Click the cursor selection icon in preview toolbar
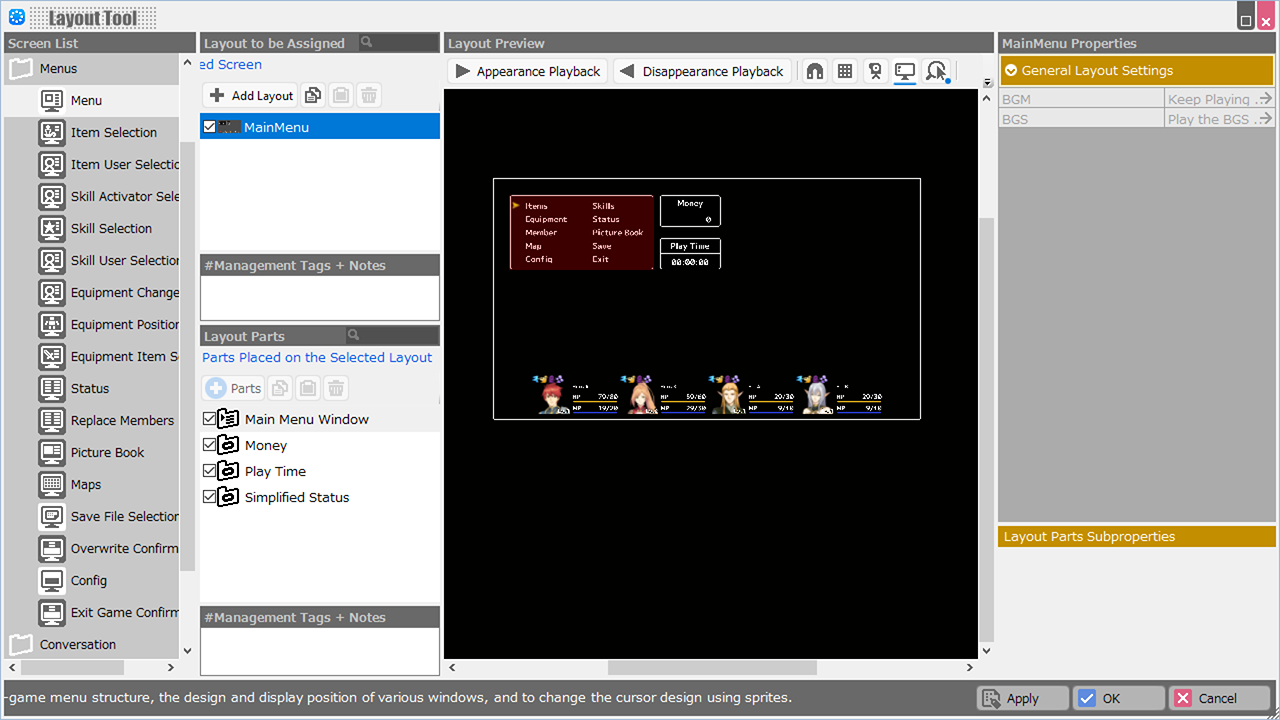1280x720 pixels. tap(936, 71)
